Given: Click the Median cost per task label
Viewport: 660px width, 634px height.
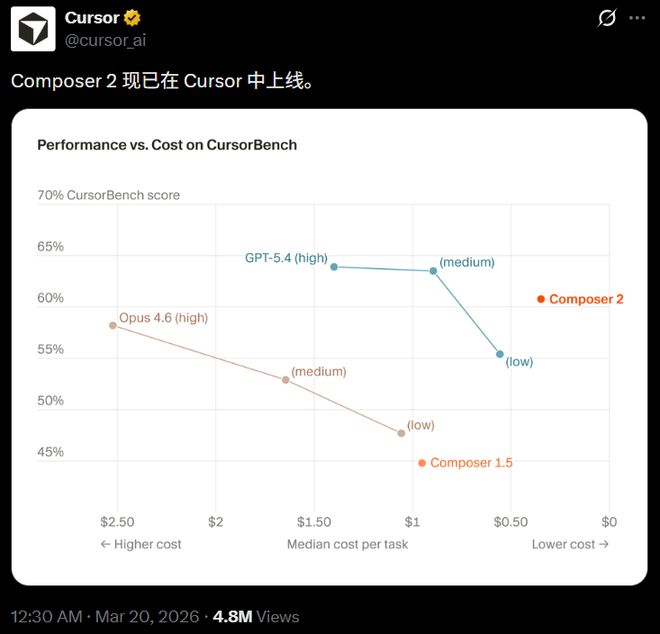Looking at the screenshot, I should click(x=347, y=544).
